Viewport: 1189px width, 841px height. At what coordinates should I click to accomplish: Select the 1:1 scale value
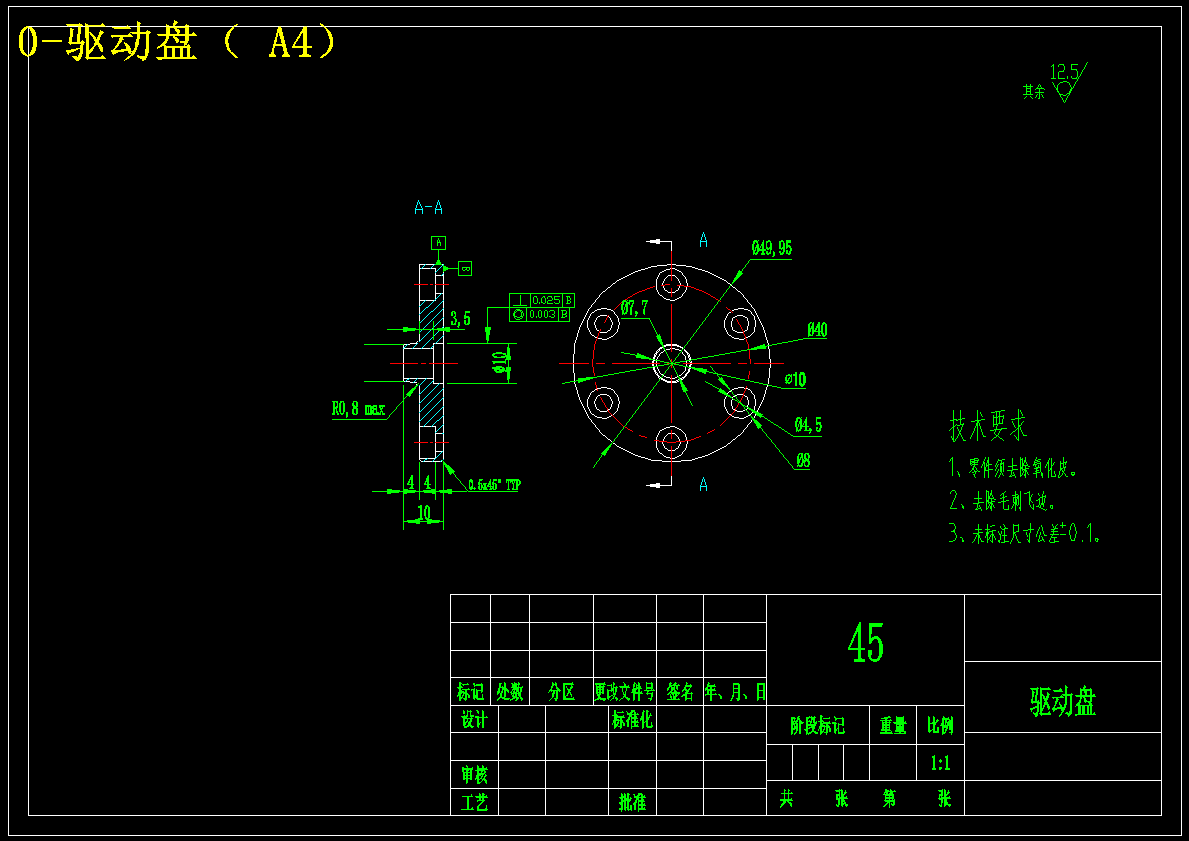[940, 764]
